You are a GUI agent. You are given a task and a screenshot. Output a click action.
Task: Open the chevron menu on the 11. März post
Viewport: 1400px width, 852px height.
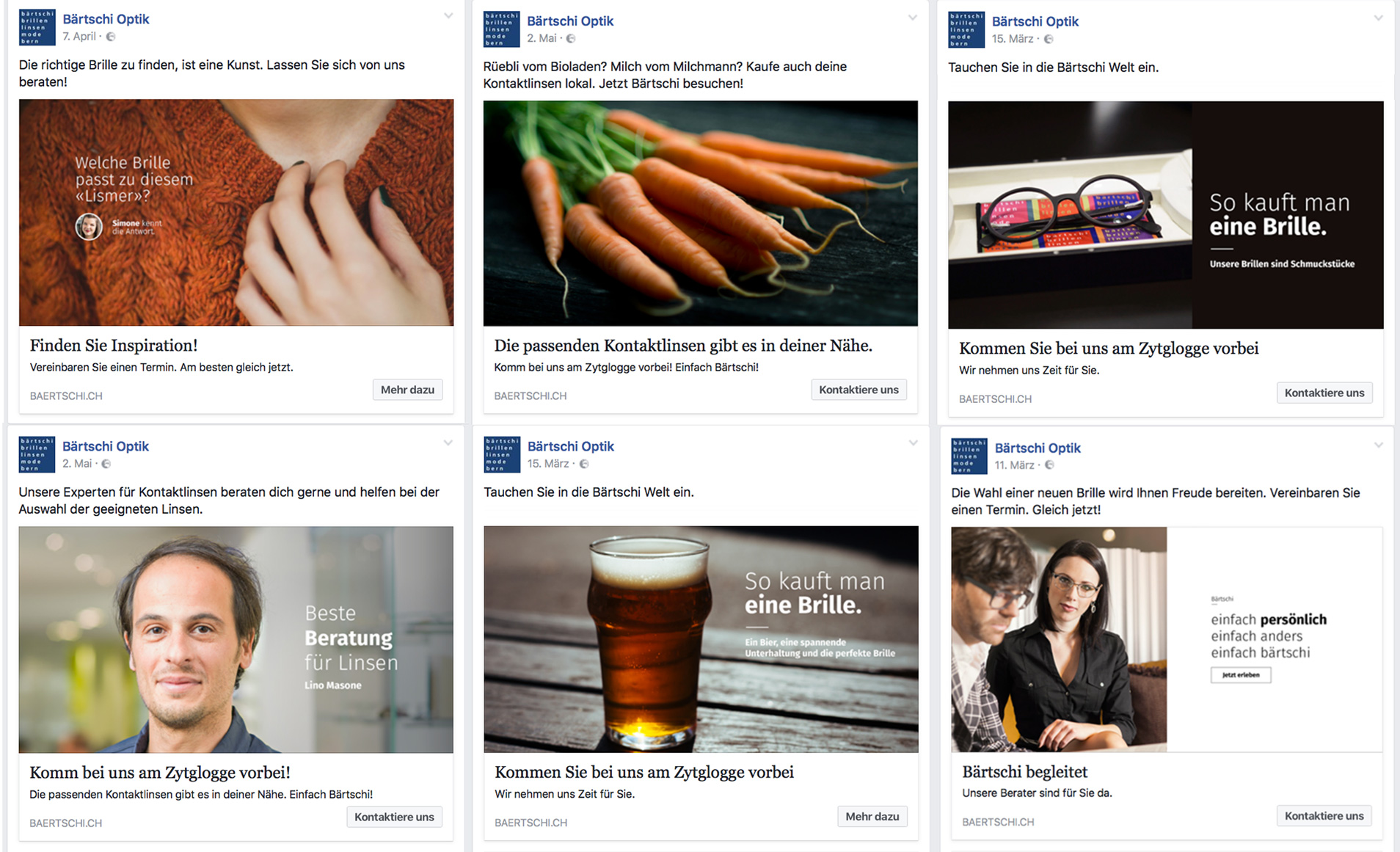click(x=1379, y=445)
